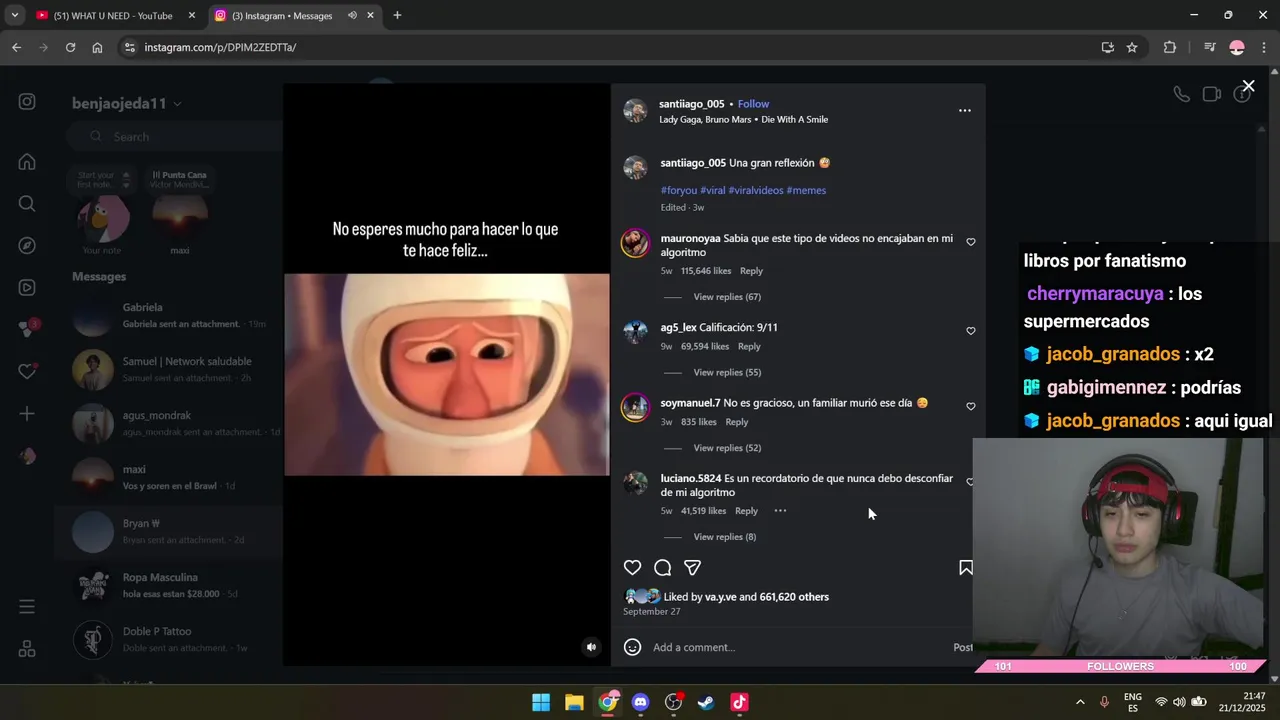Viewport: 1280px width, 720px height.
Task: Submit the comment with Post
Action: (962, 647)
